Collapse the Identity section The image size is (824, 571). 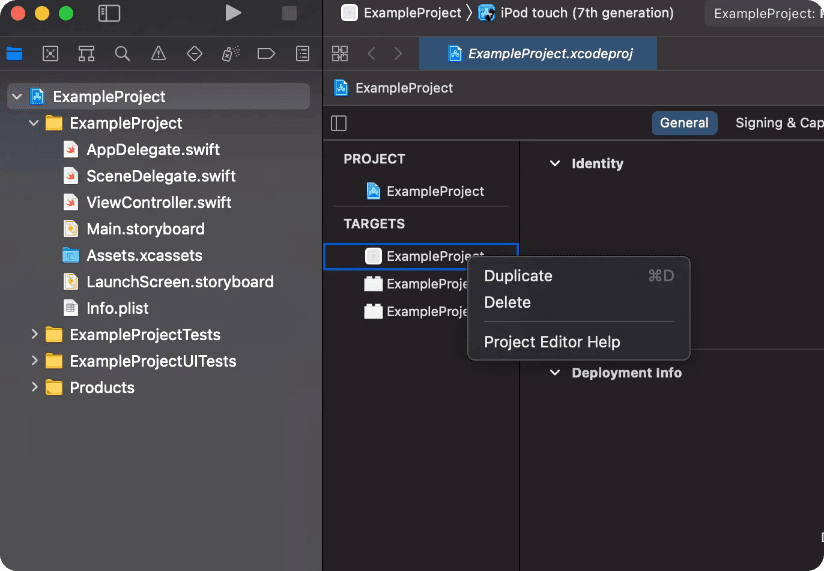(554, 163)
